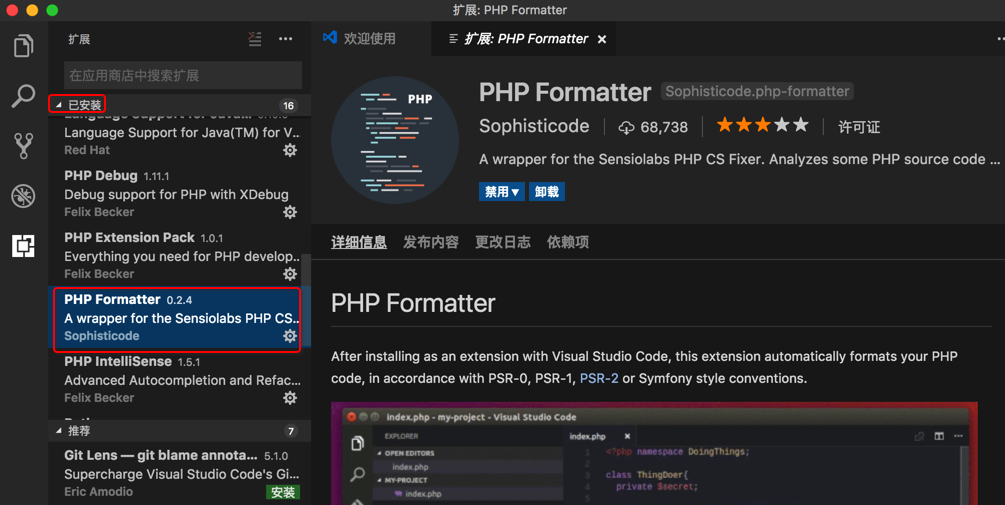Click into the marketplace extension search box
1005x505 pixels.
tap(183, 76)
